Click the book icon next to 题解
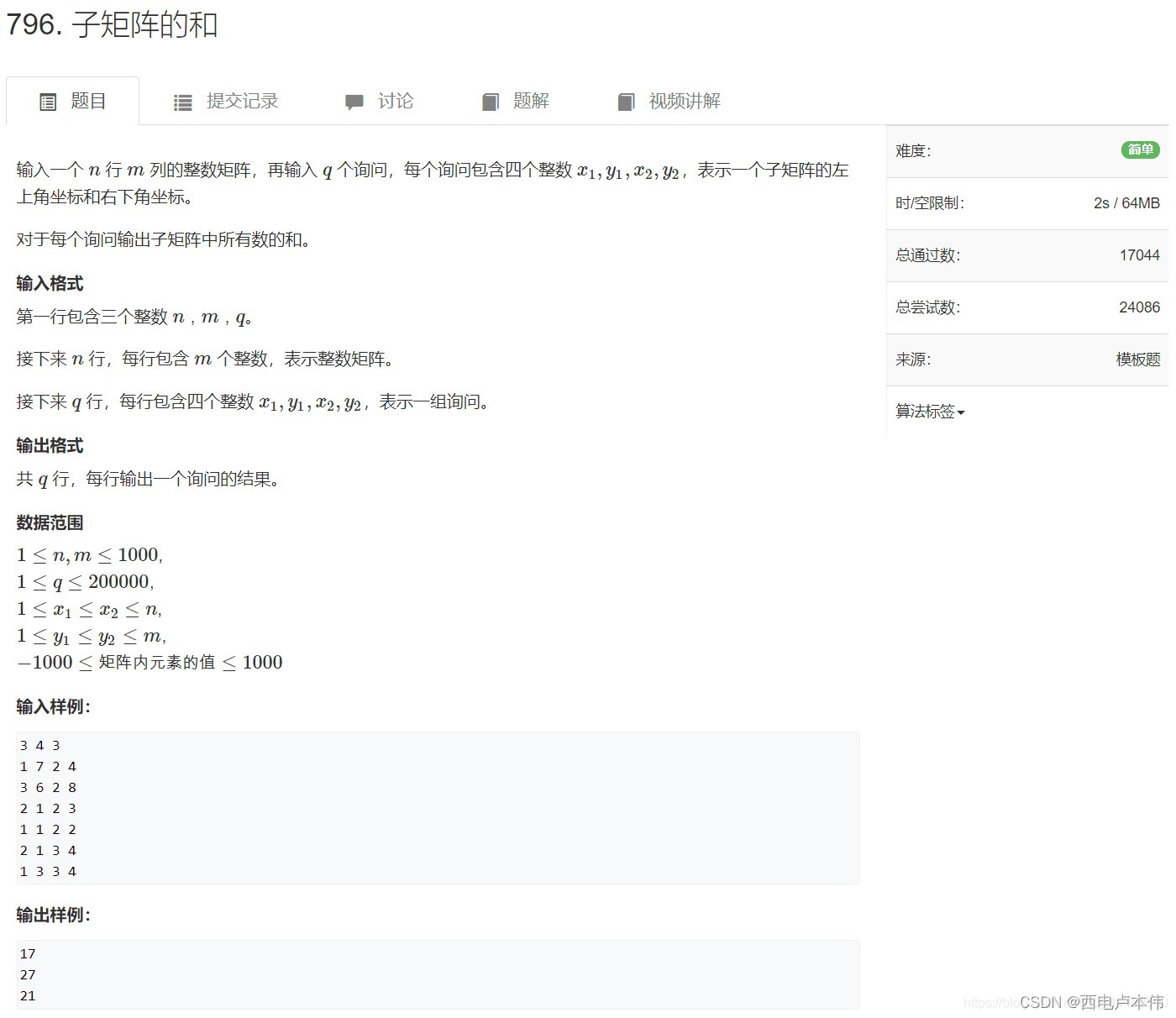 click(x=491, y=101)
